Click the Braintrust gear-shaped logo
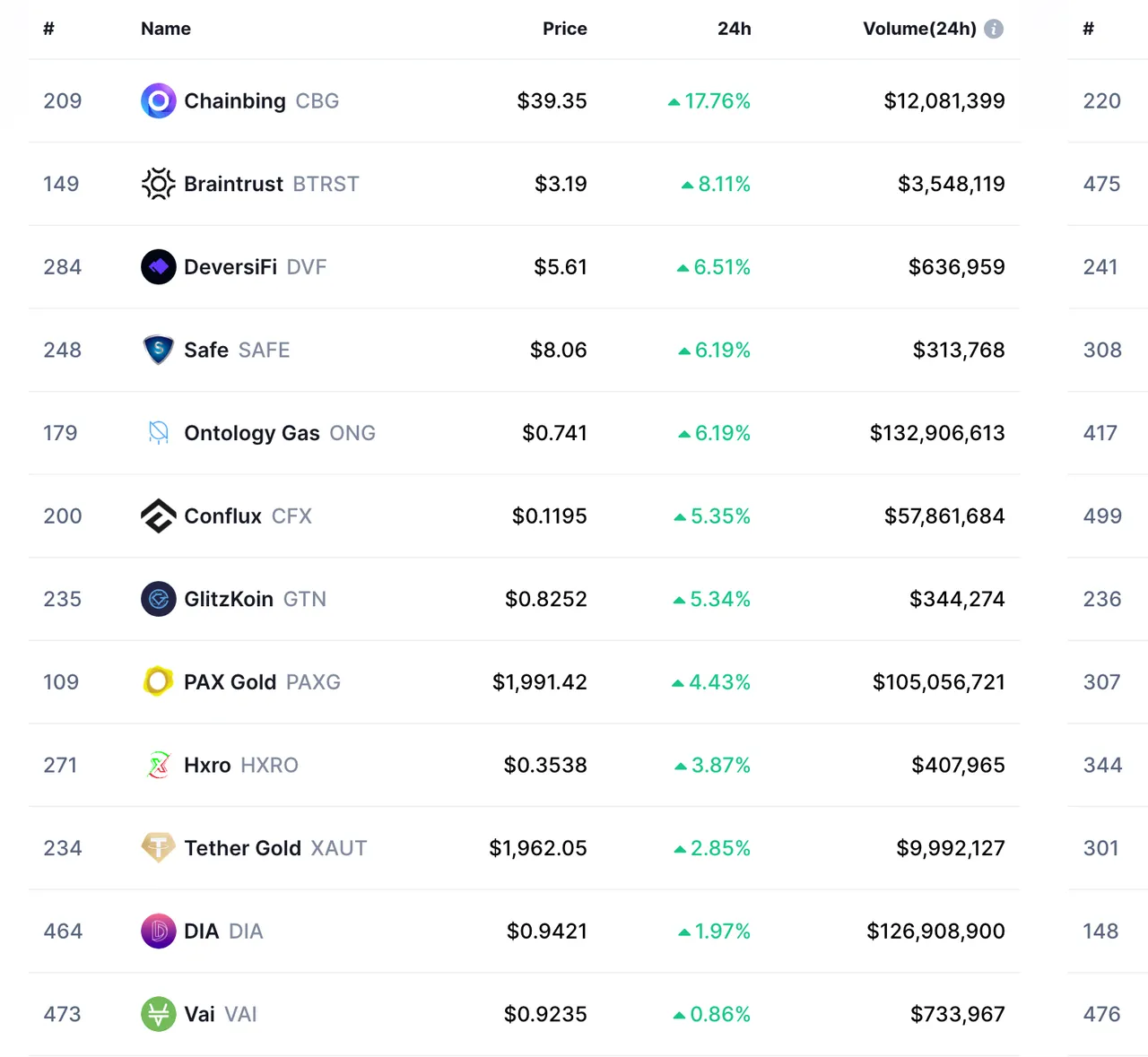The width and height of the screenshot is (1148, 1057). point(159,184)
